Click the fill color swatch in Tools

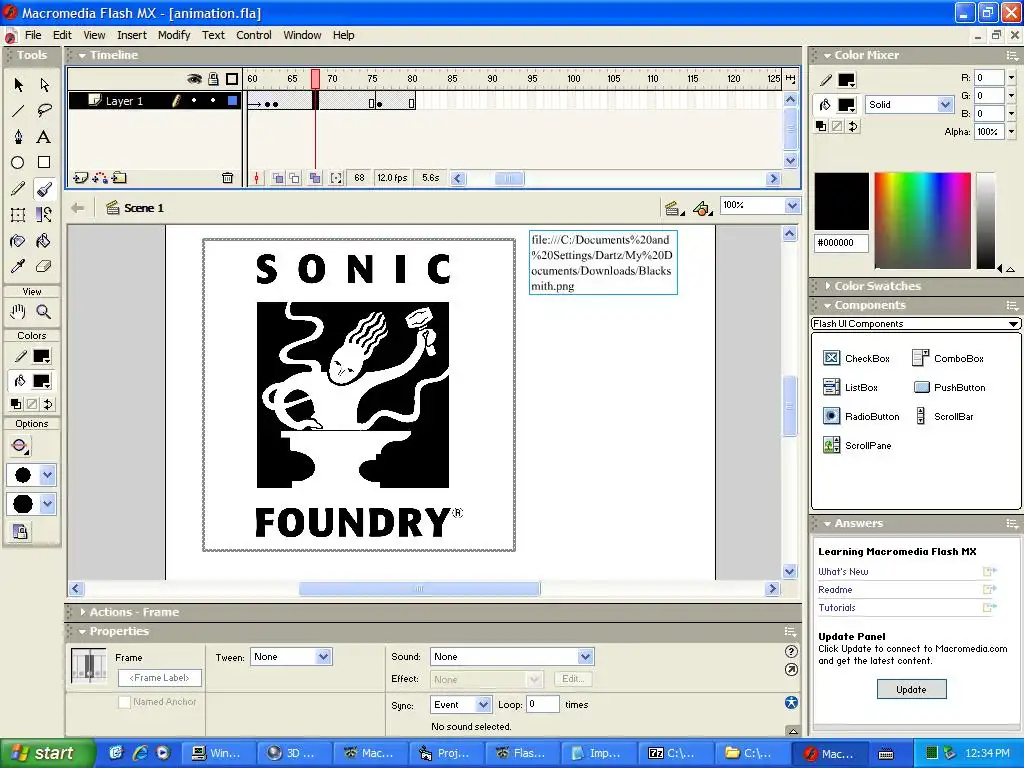pos(42,381)
